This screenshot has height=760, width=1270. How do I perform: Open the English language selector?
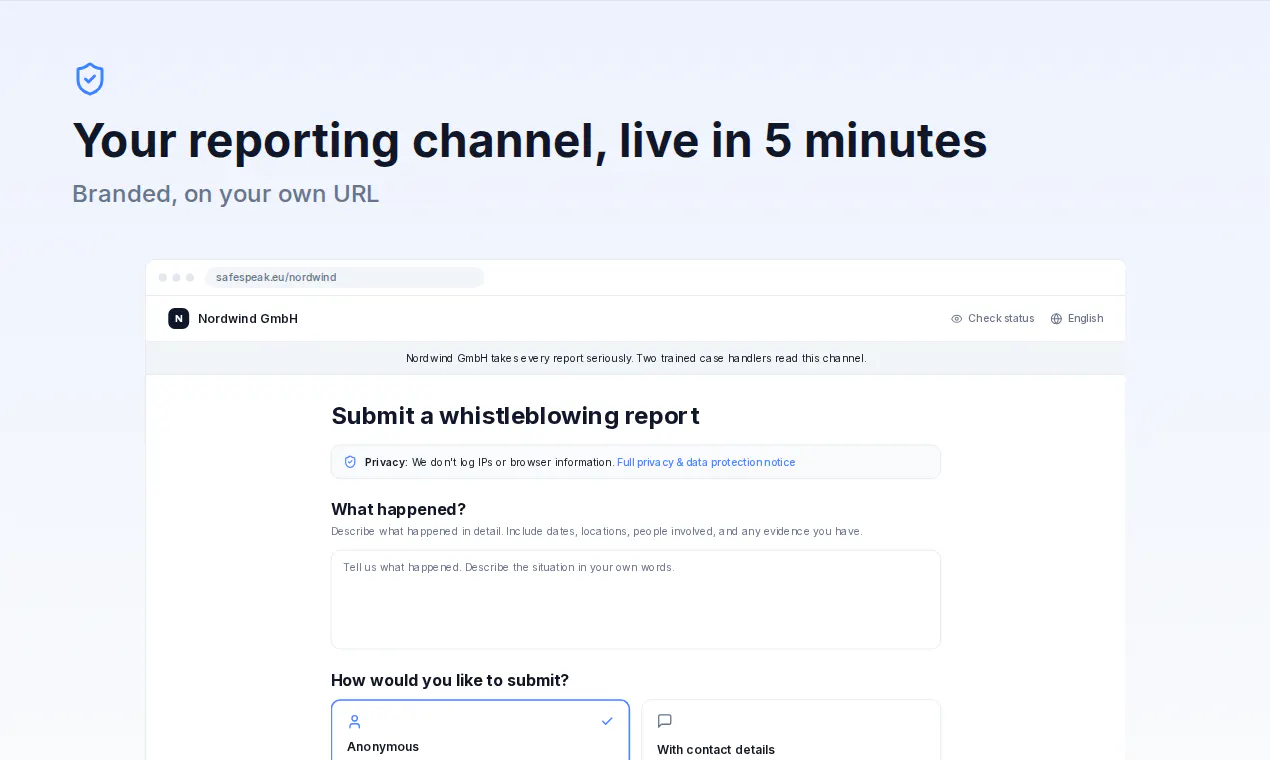tap(1077, 319)
